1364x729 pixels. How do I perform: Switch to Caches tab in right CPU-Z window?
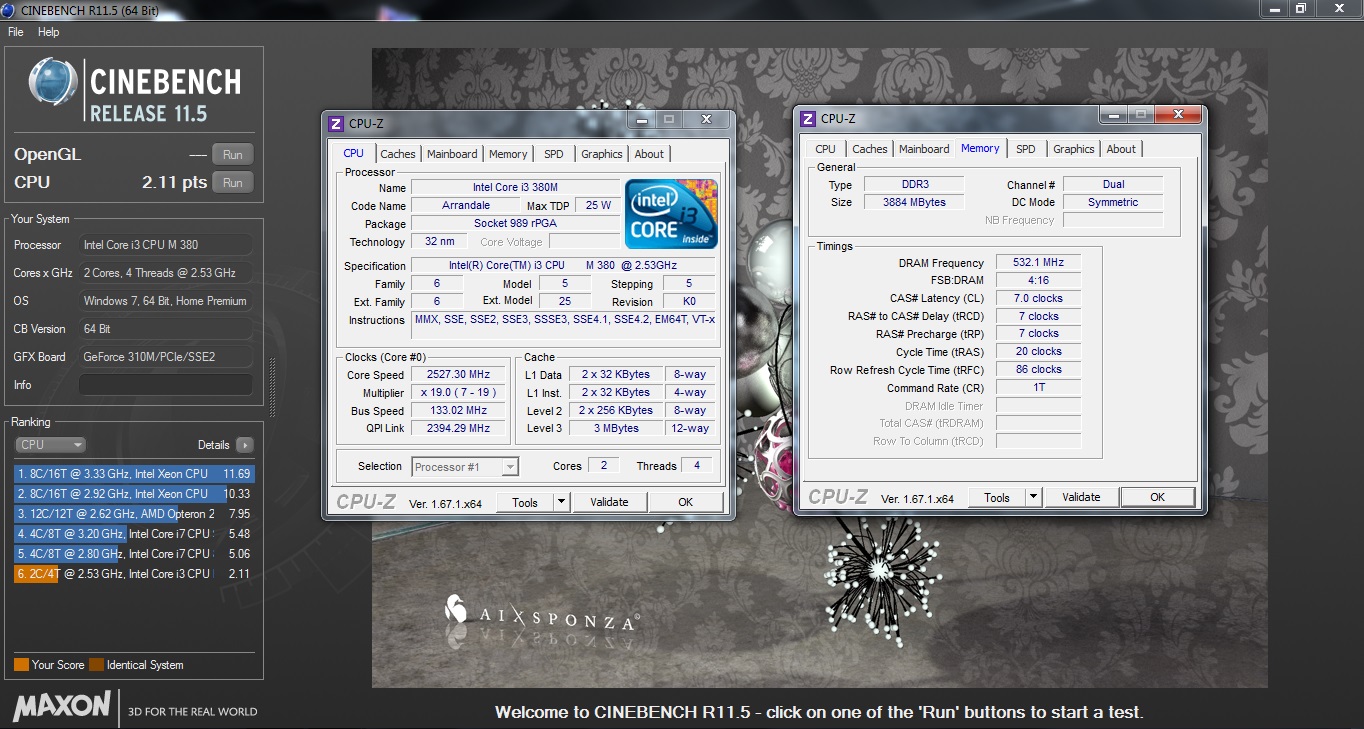pyautogui.click(x=870, y=149)
